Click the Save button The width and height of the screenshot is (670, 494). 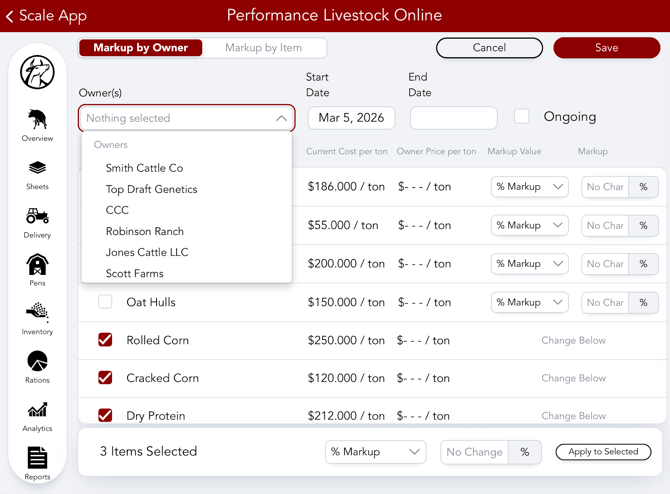606,48
